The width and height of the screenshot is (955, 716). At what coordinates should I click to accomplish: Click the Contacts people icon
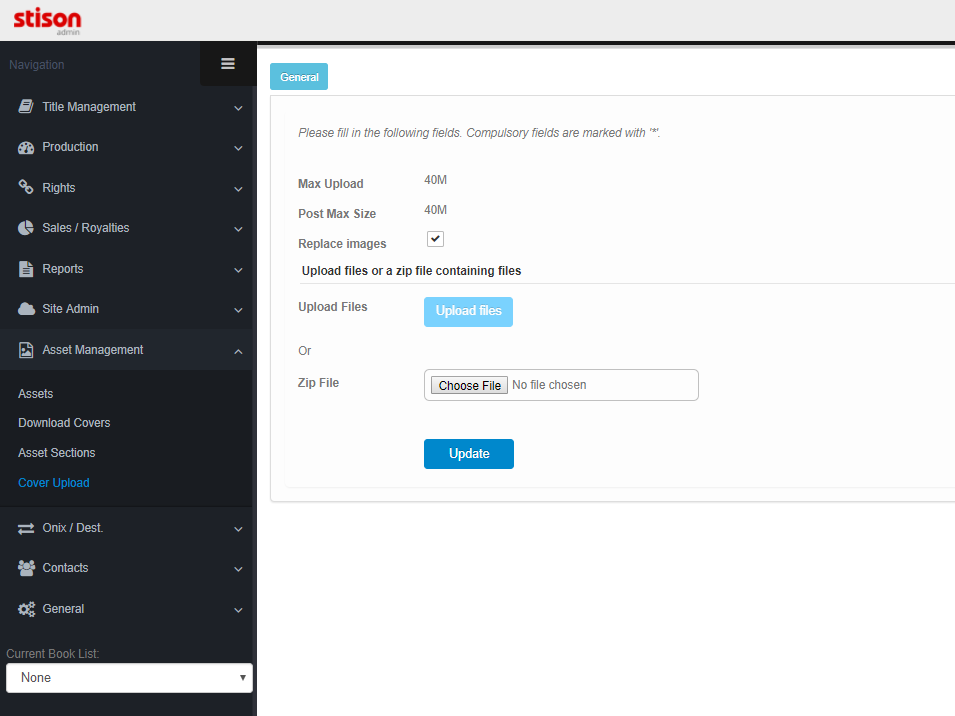(x=26, y=568)
